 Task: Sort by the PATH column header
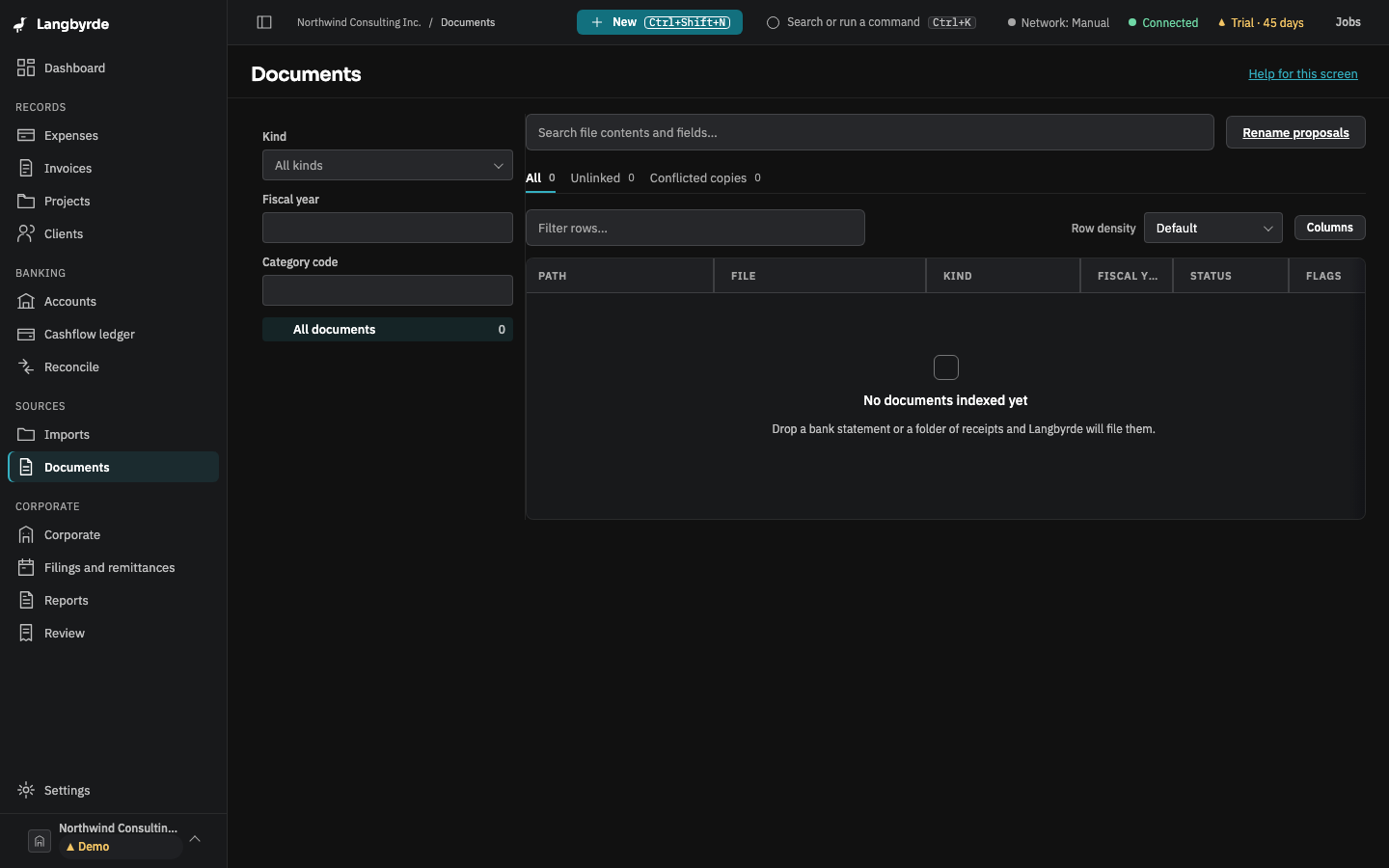[x=619, y=276]
